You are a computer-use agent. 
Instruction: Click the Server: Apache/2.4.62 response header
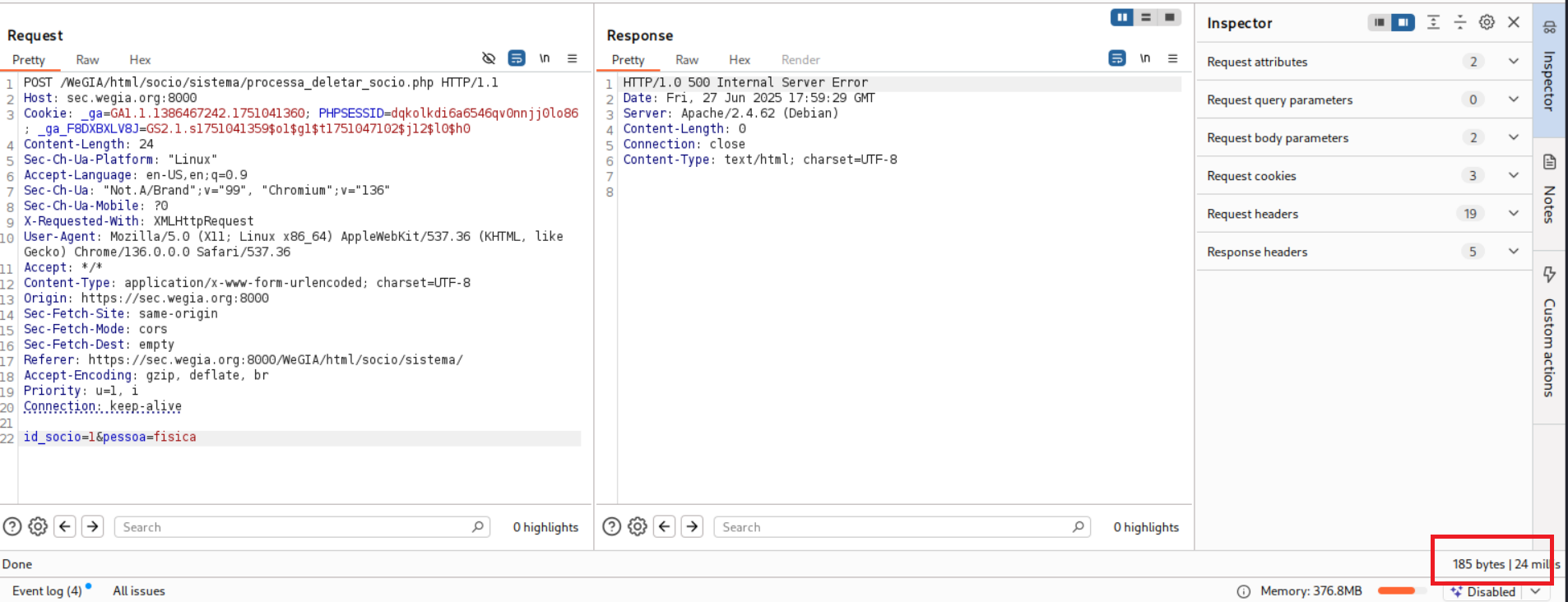[731, 113]
